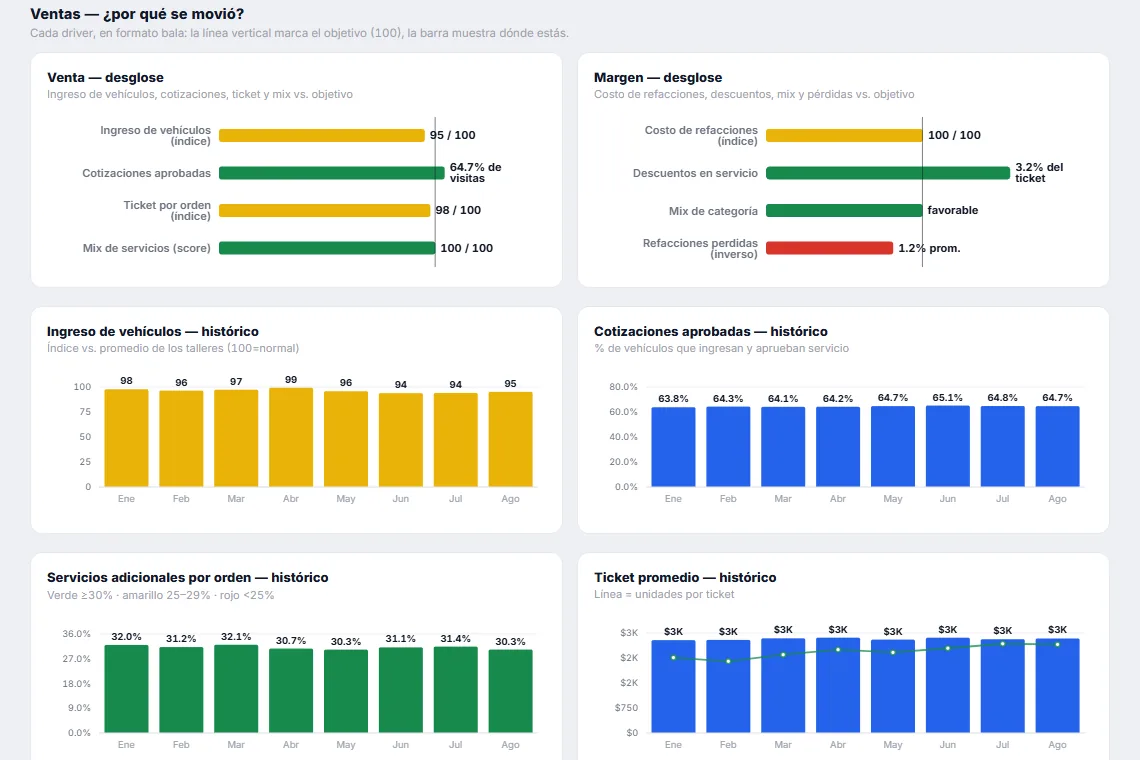1140x760 pixels.
Task: Click the "100 / 100" label beside Costo de refacciones
Action: [954, 135]
